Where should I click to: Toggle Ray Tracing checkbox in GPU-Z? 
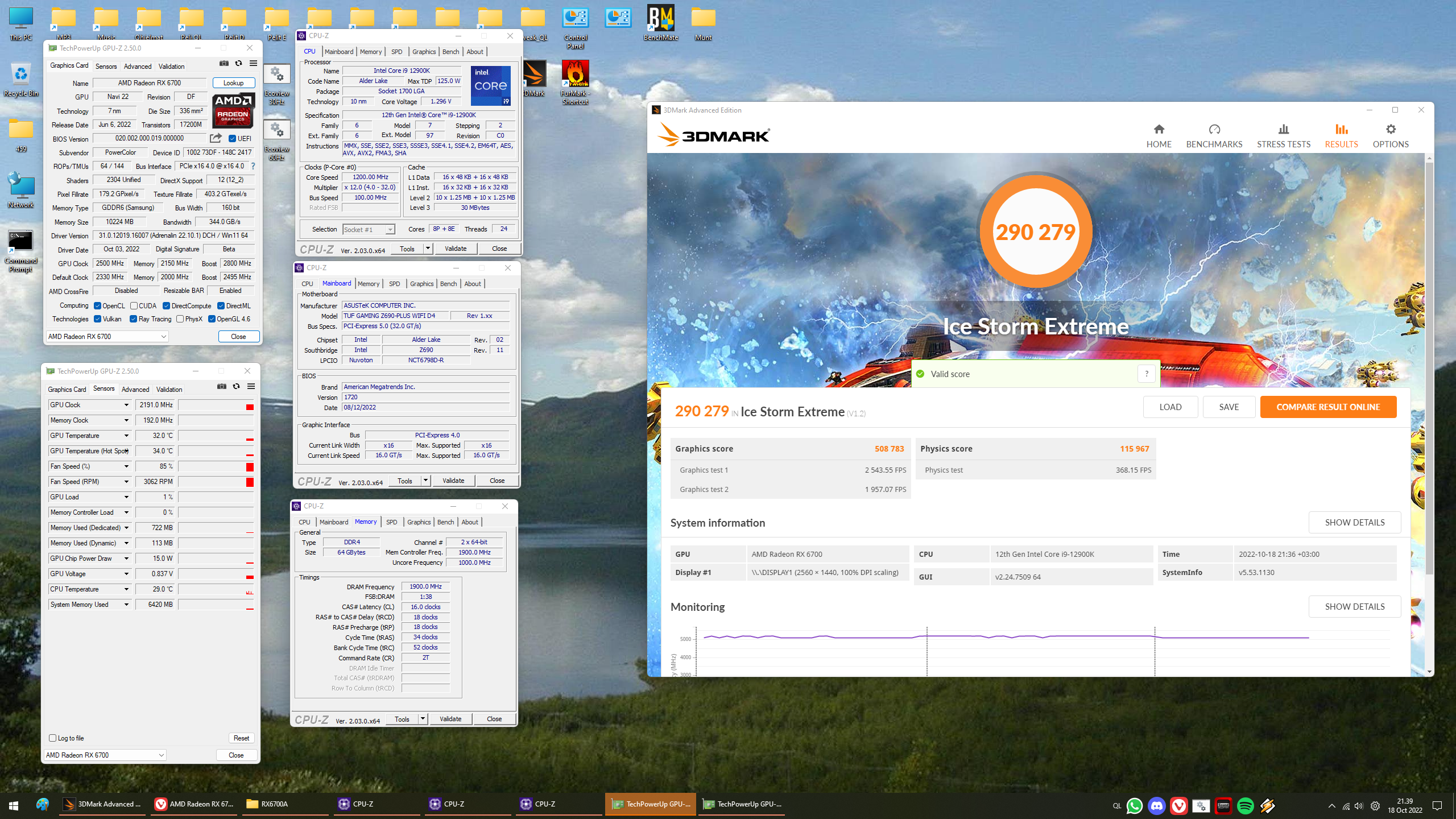coord(134,319)
